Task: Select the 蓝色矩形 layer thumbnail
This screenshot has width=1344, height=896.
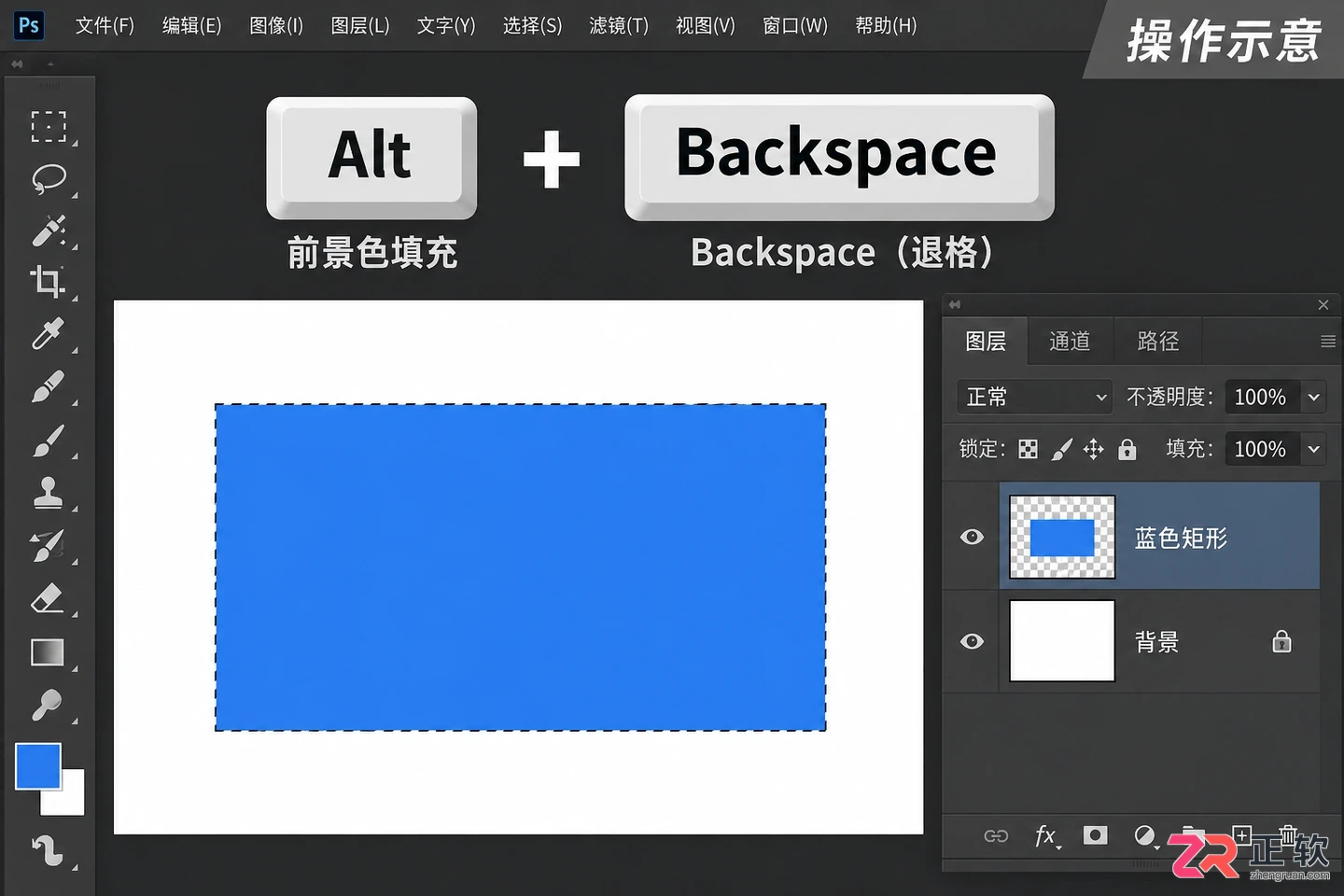Action: pos(1062,537)
